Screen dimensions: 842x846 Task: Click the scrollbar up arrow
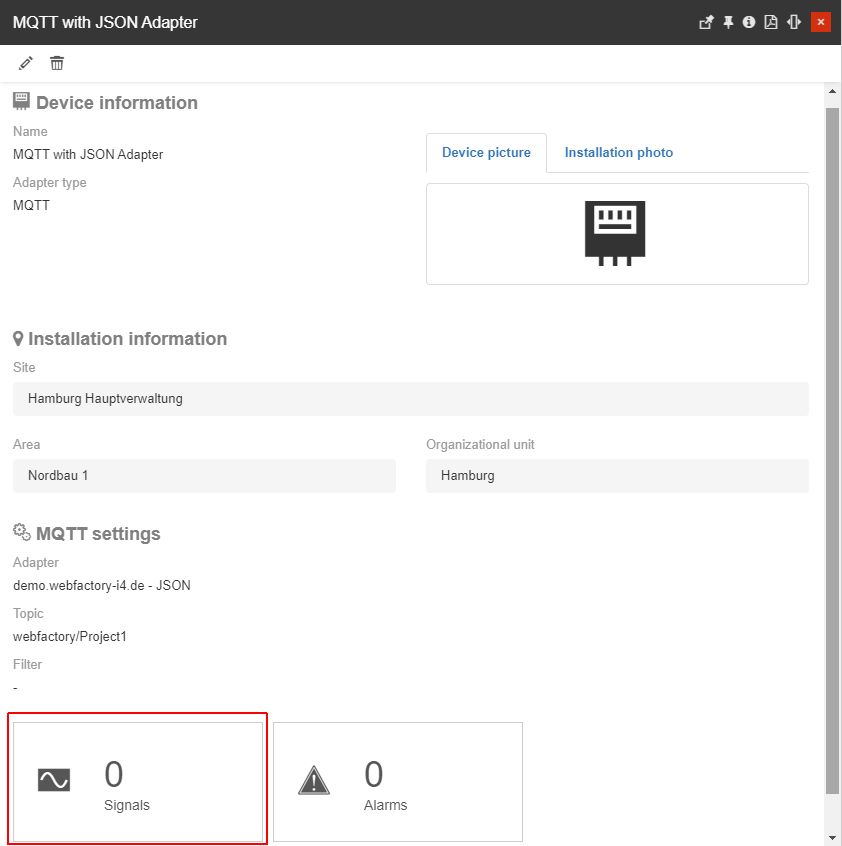click(x=832, y=93)
